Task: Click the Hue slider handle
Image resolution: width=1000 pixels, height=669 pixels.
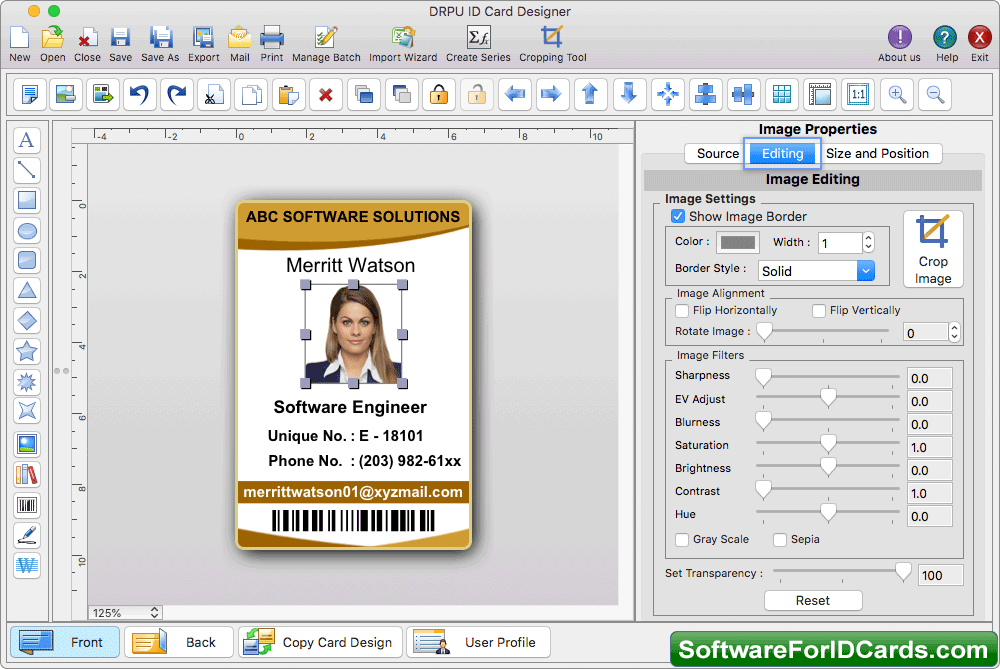Action: (x=828, y=512)
